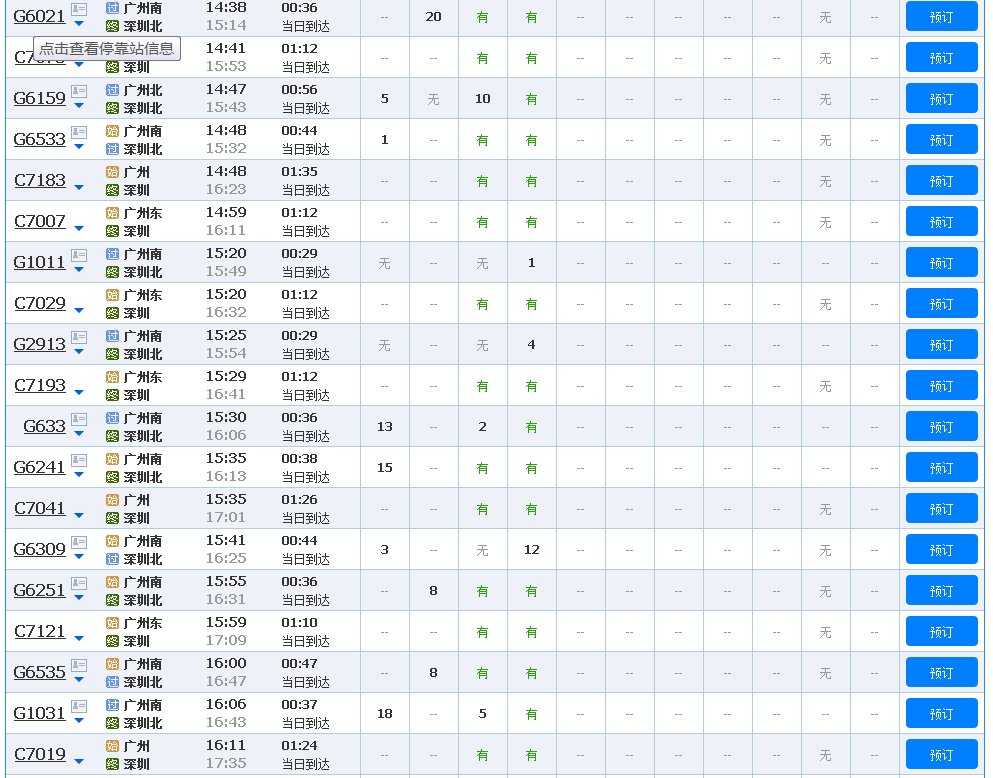Click the ID card icon beside G6535
Viewport: 993px width, 778px height.
[x=79, y=665]
